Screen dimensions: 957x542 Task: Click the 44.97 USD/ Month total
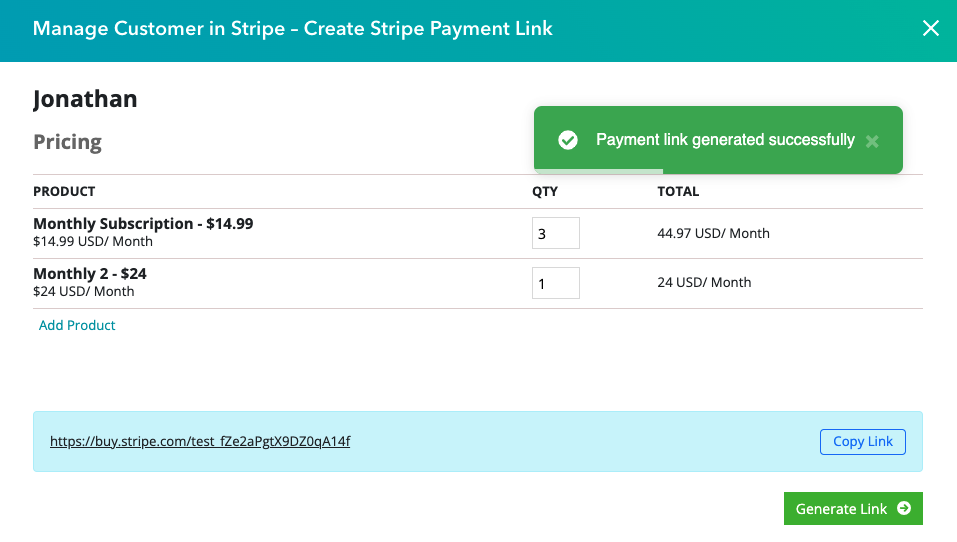[713, 233]
